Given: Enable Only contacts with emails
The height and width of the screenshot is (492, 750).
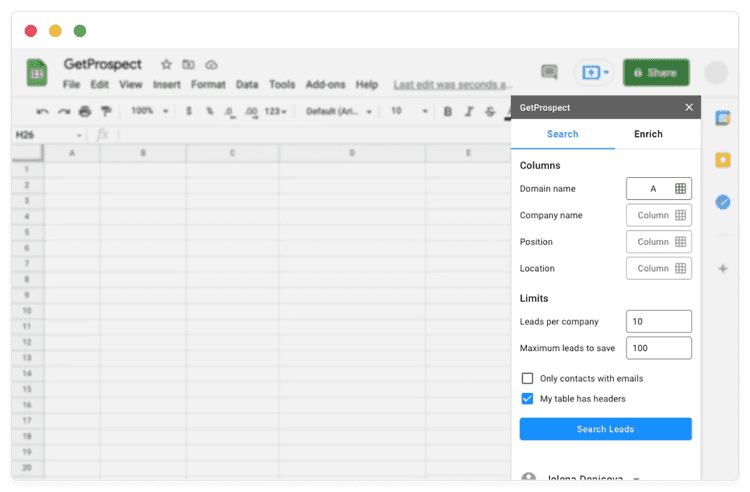Looking at the screenshot, I should (x=527, y=378).
